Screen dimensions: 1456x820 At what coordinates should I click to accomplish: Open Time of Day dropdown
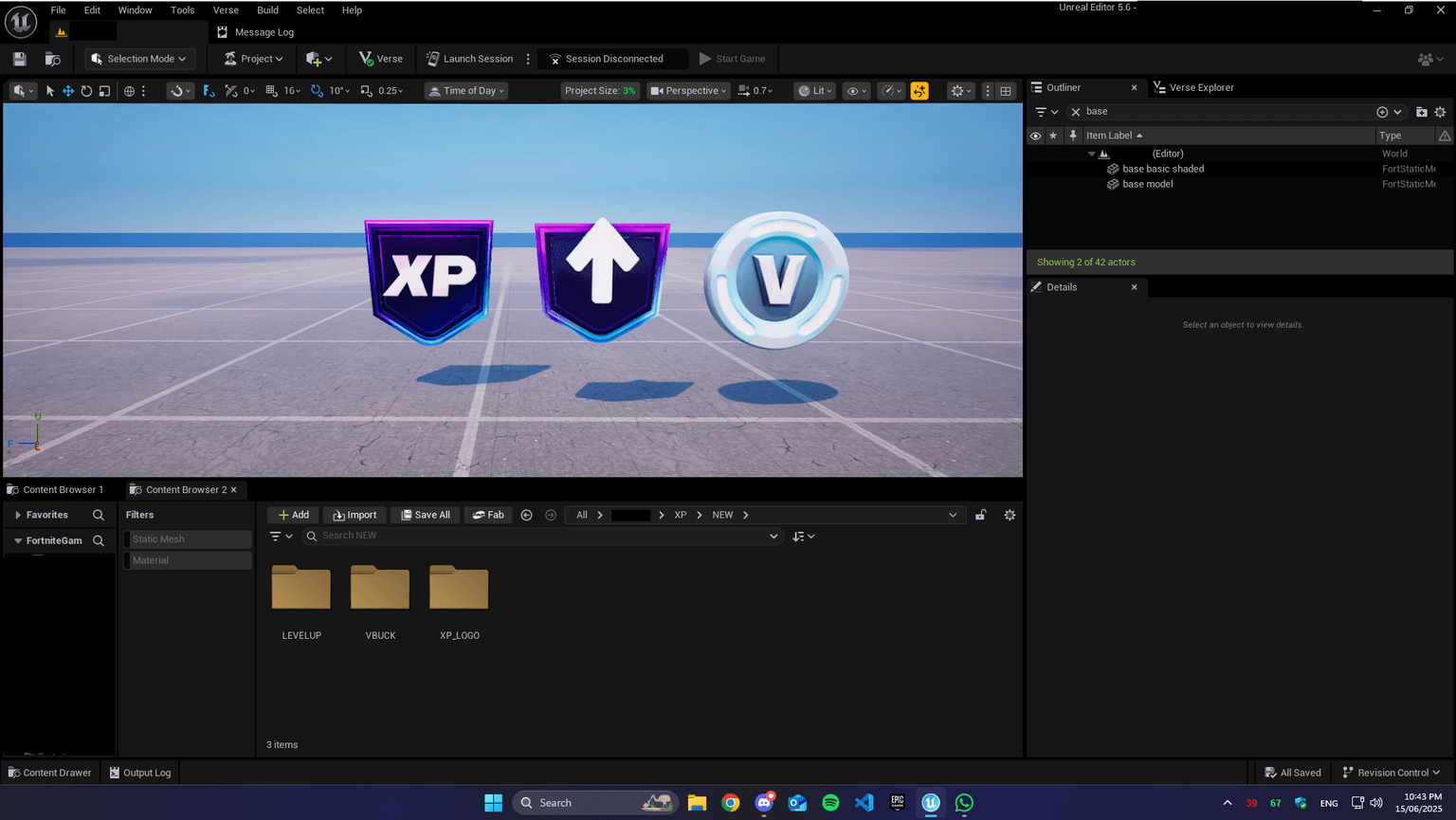tap(465, 91)
